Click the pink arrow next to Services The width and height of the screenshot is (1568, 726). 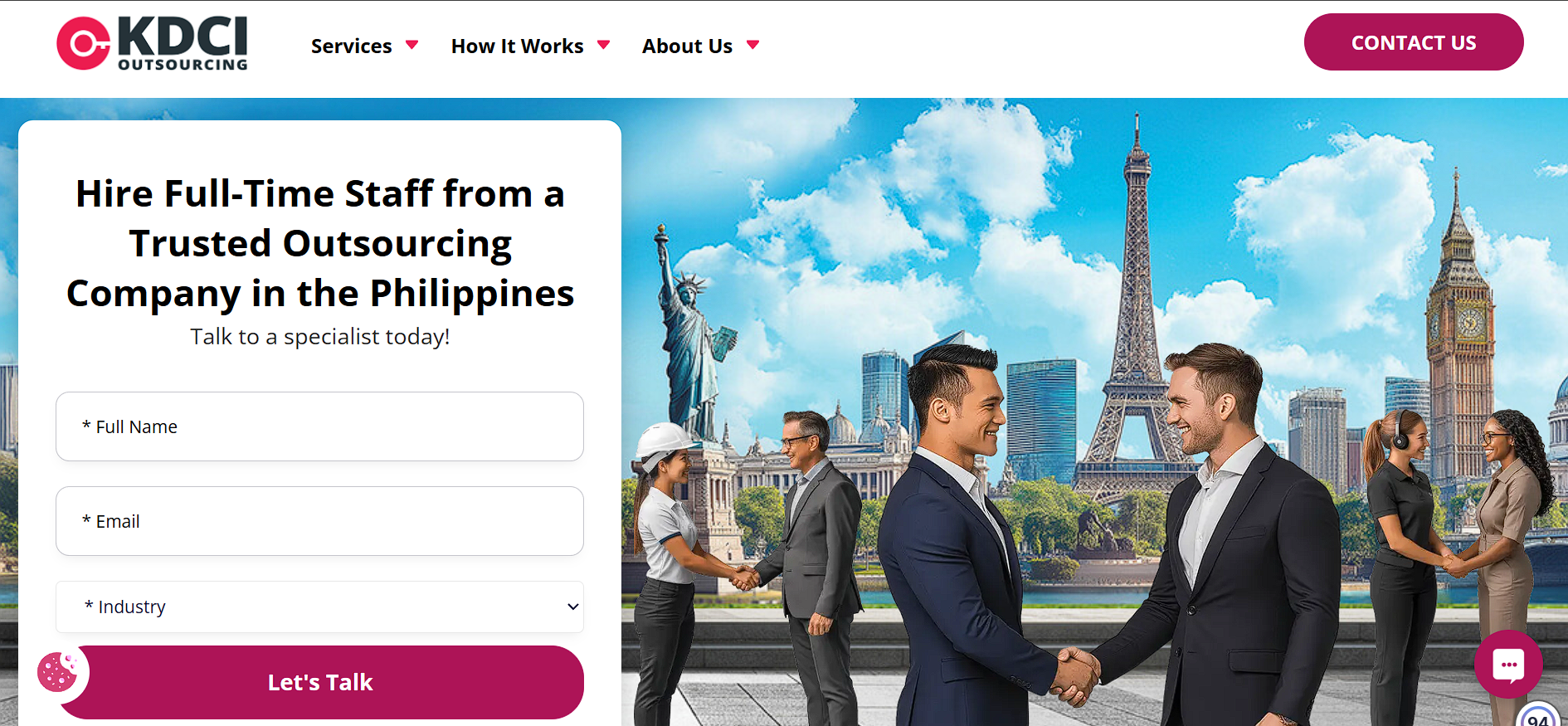click(411, 45)
